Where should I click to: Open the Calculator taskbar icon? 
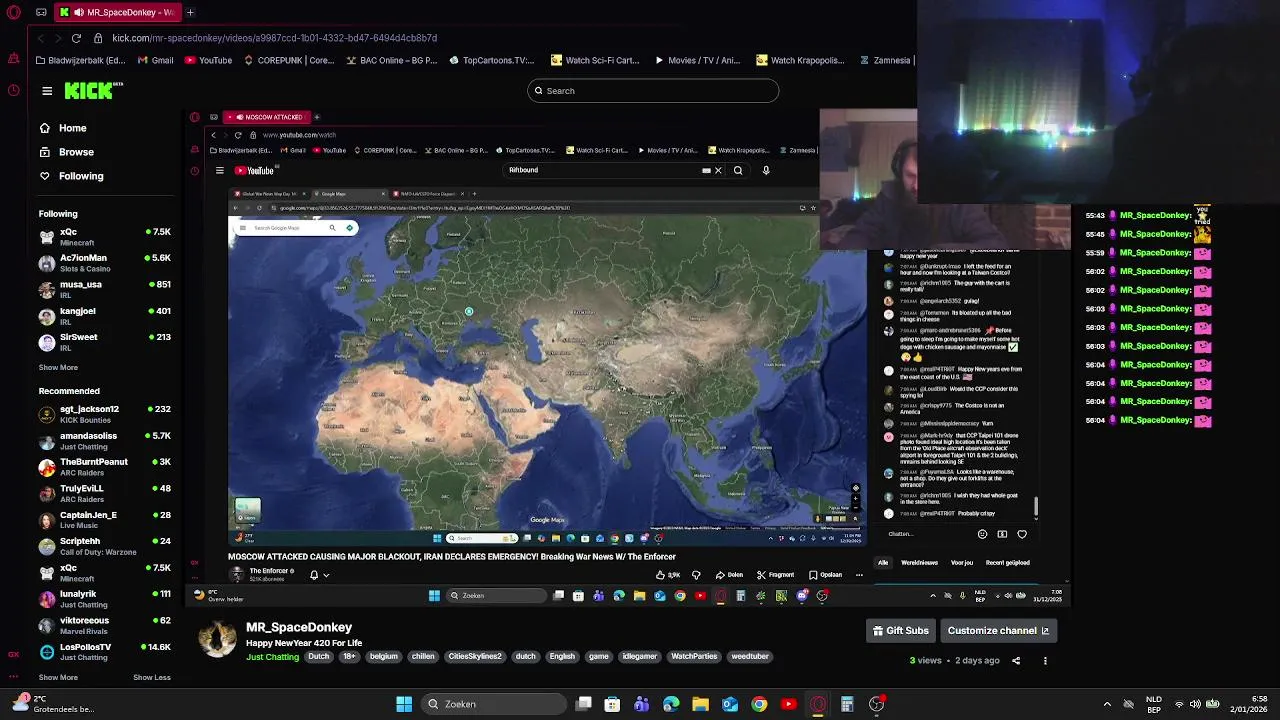click(847, 704)
